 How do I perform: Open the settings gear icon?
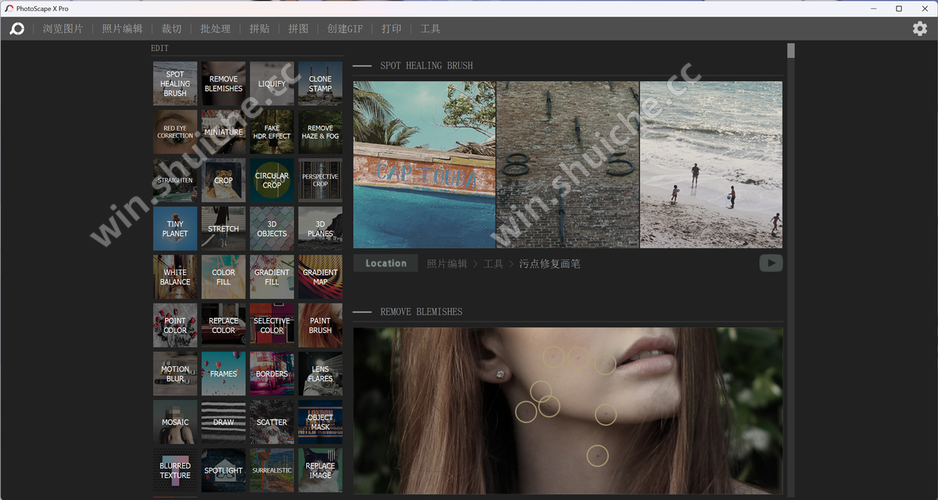click(919, 29)
